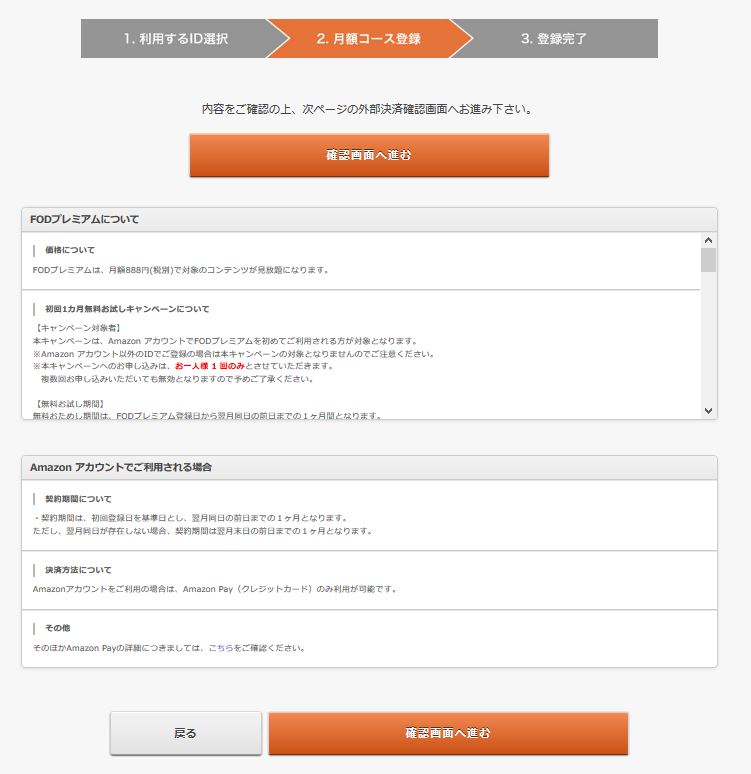The width and height of the screenshot is (751, 774).
Task: Click the 【無料お試し期間】 label
Action: [x=69, y=404]
